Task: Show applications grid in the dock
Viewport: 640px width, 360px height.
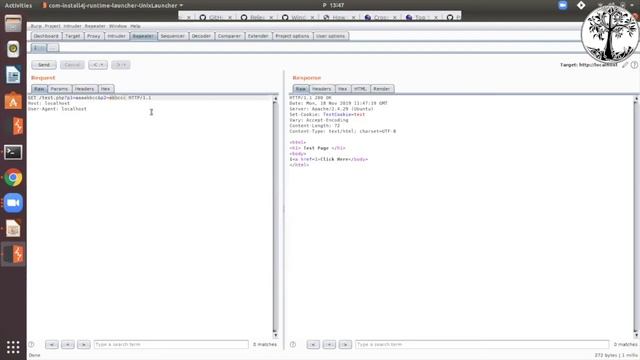Action: pos(13,347)
